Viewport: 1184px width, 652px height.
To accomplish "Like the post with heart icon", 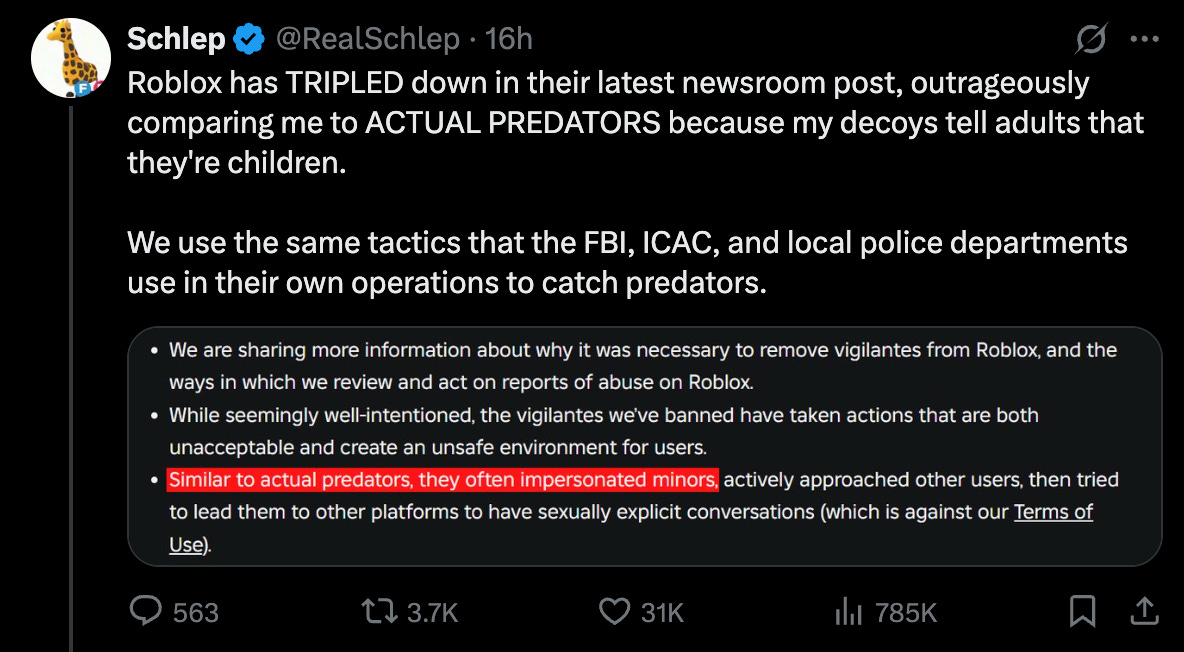I will [615, 612].
